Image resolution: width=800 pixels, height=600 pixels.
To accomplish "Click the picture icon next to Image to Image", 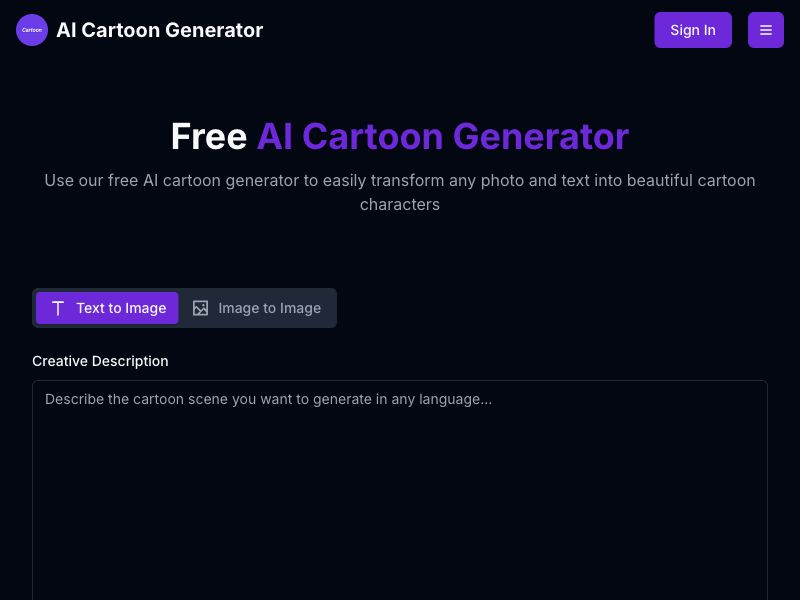I will [200, 308].
